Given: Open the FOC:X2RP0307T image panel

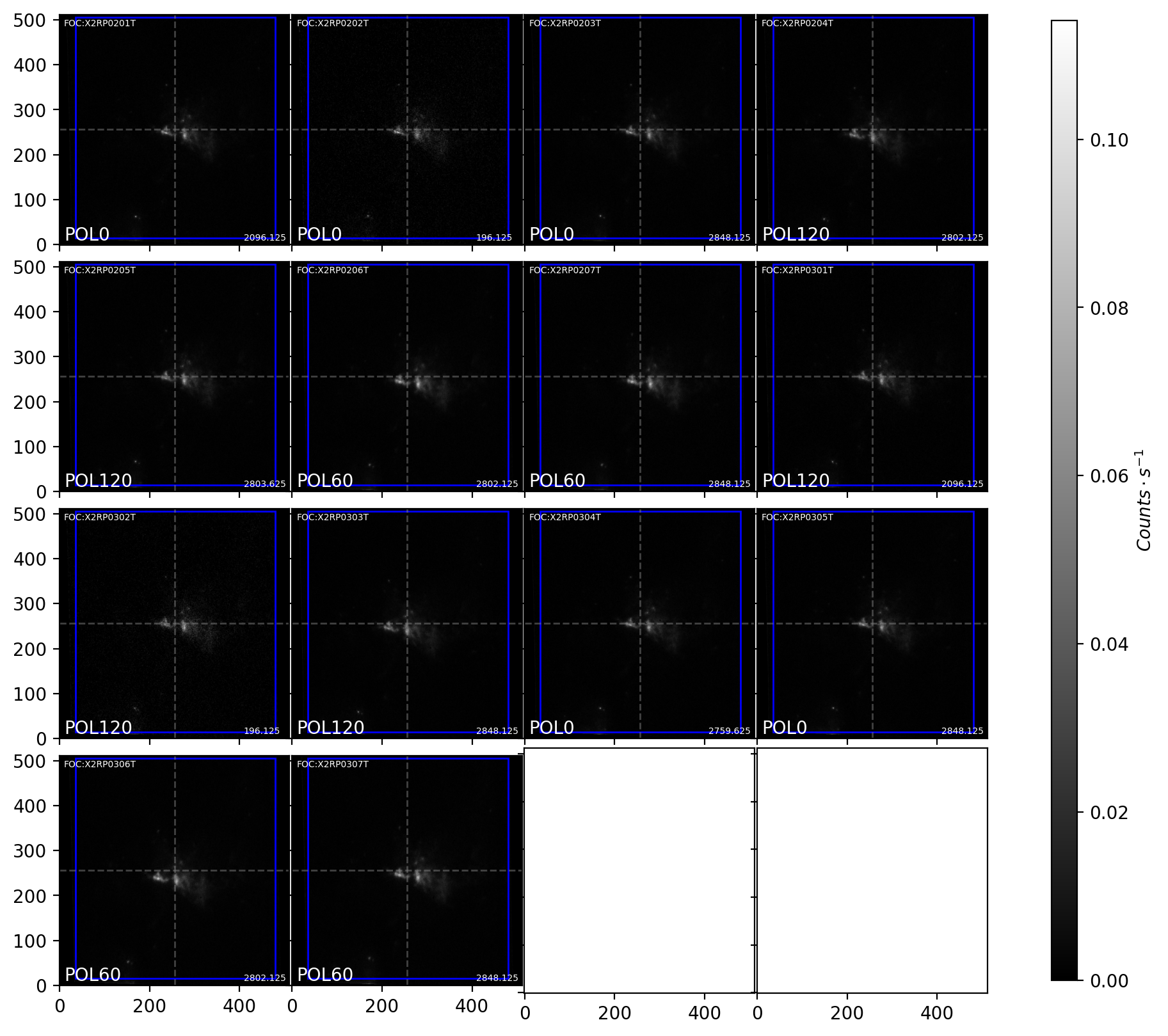Looking at the screenshot, I should pos(407,870).
